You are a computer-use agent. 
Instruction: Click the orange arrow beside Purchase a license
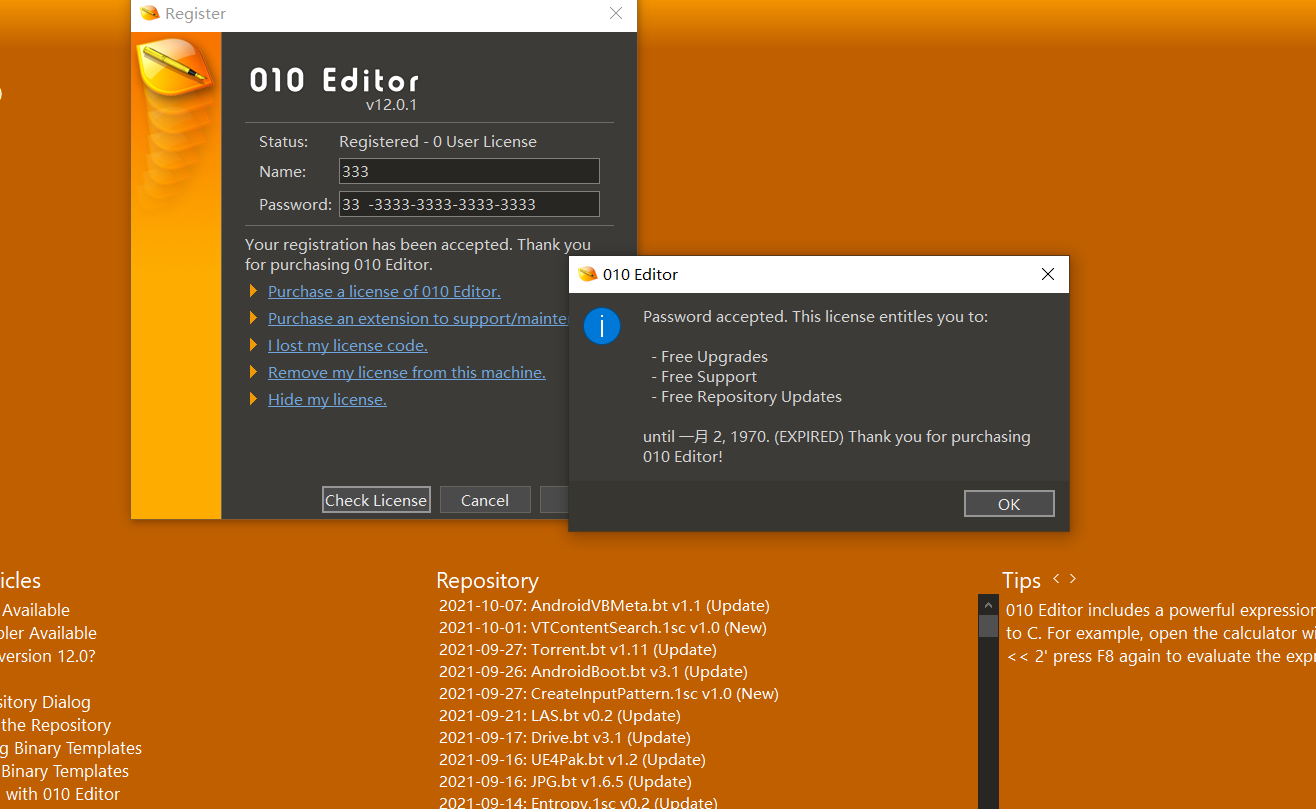tap(253, 292)
